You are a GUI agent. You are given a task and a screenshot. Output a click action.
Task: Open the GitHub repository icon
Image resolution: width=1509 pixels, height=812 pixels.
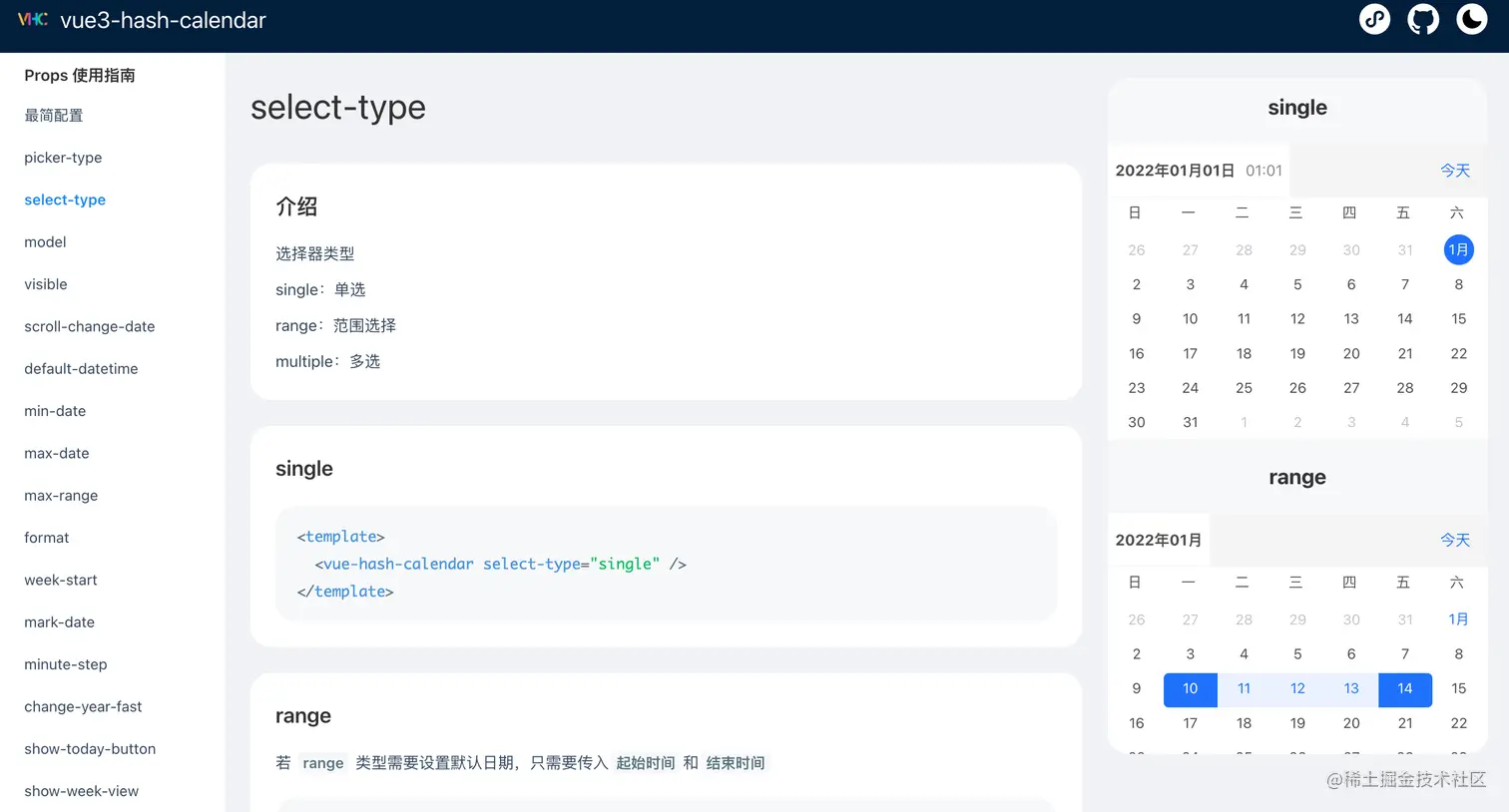click(x=1423, y=19)
